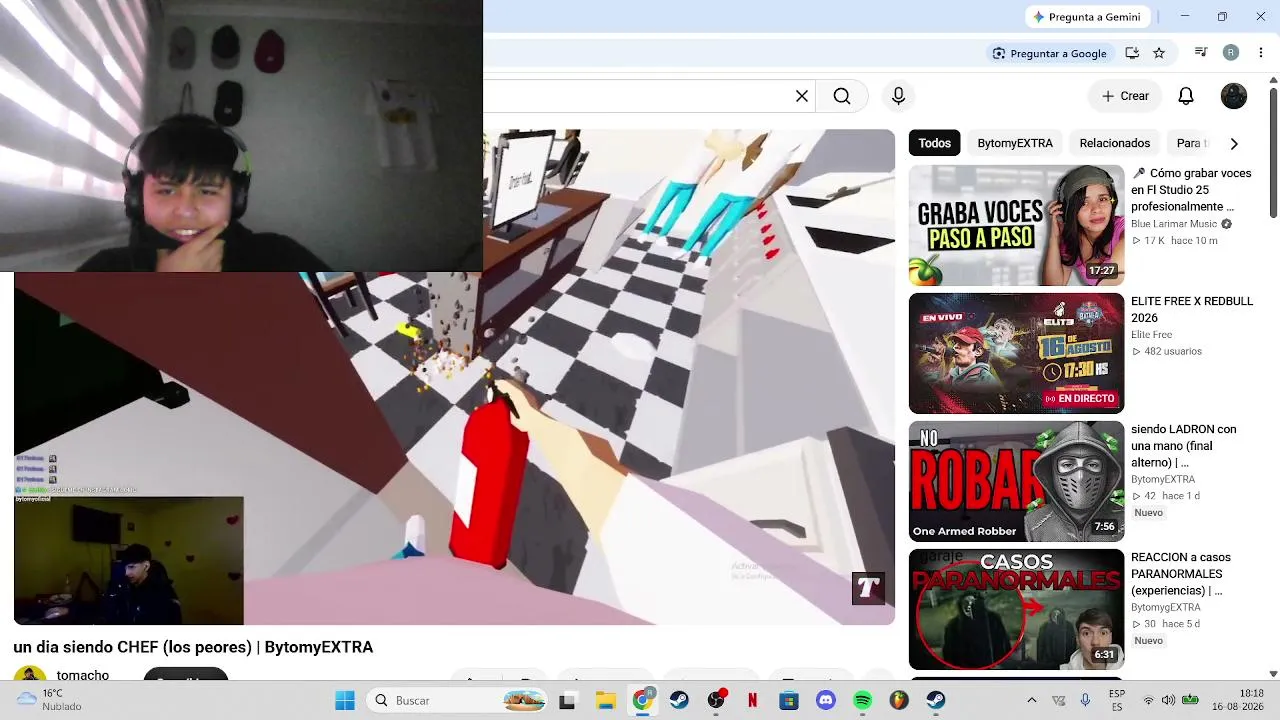Open the Elite Free X Redbull live thumbnail
This screenshot has width=1280, height=720.
tap(1016, 353)
